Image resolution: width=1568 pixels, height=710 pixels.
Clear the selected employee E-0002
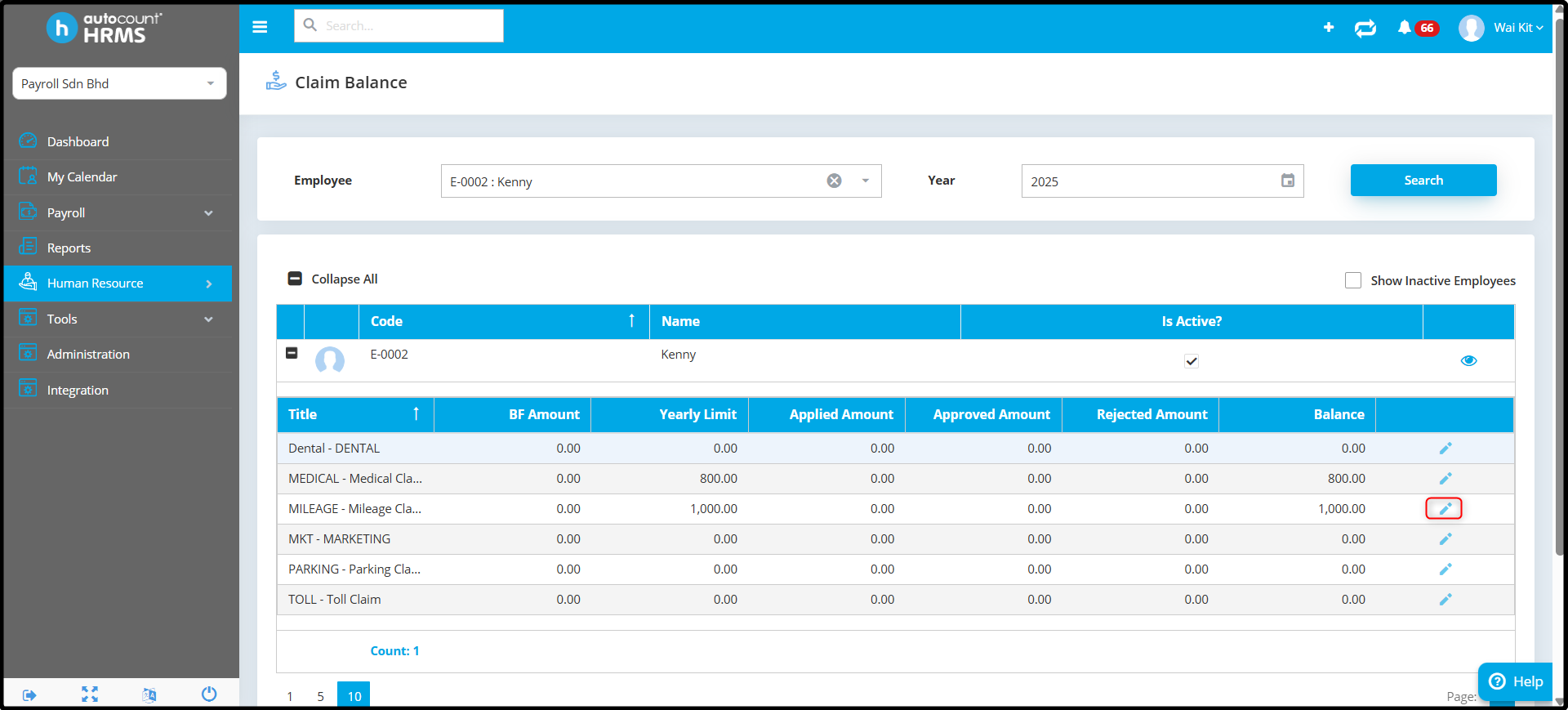[834, 181]
